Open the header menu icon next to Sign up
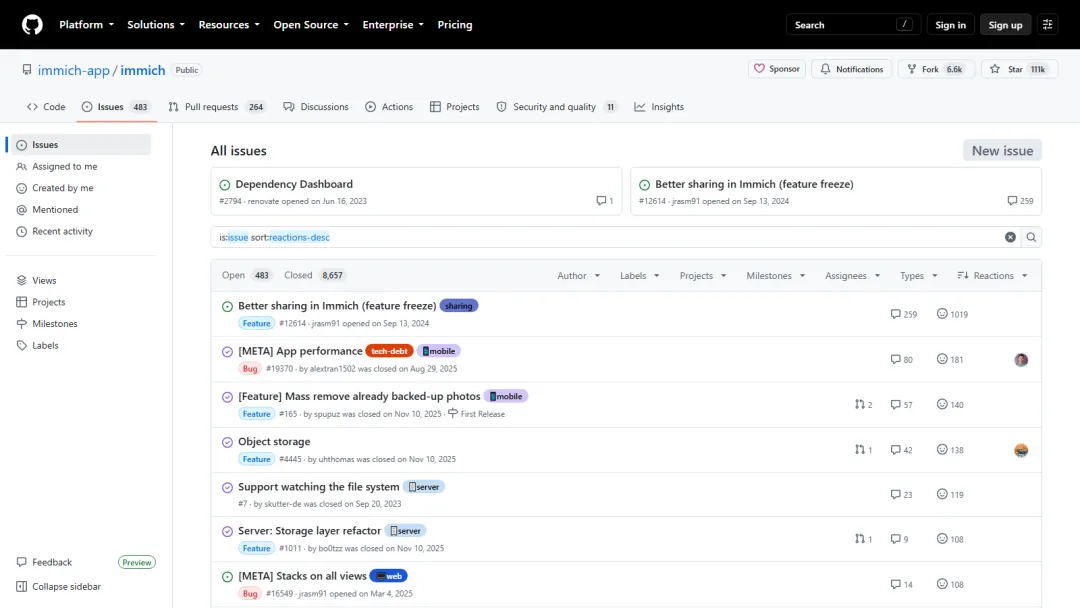Image resolution: width=1080 pixels, height=608 pixels. tap(1048, 25)
